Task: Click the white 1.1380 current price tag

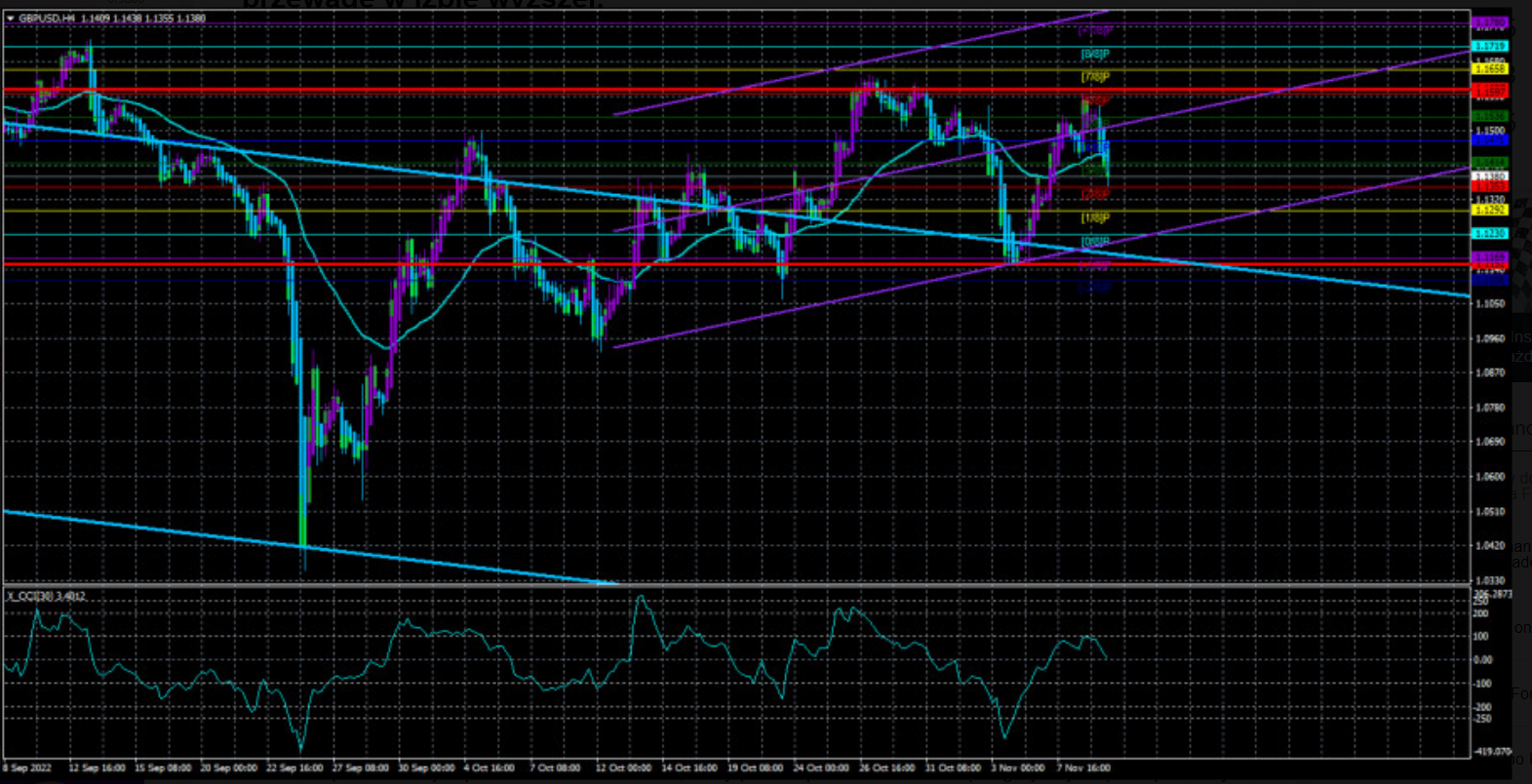Action: 1490,176
